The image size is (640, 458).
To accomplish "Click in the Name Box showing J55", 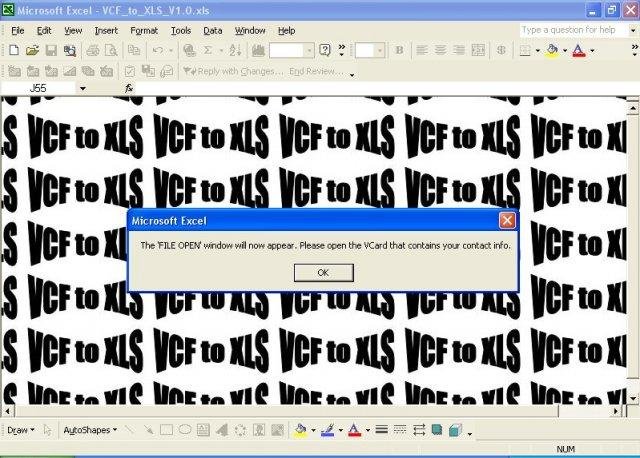I will point(38,88).
